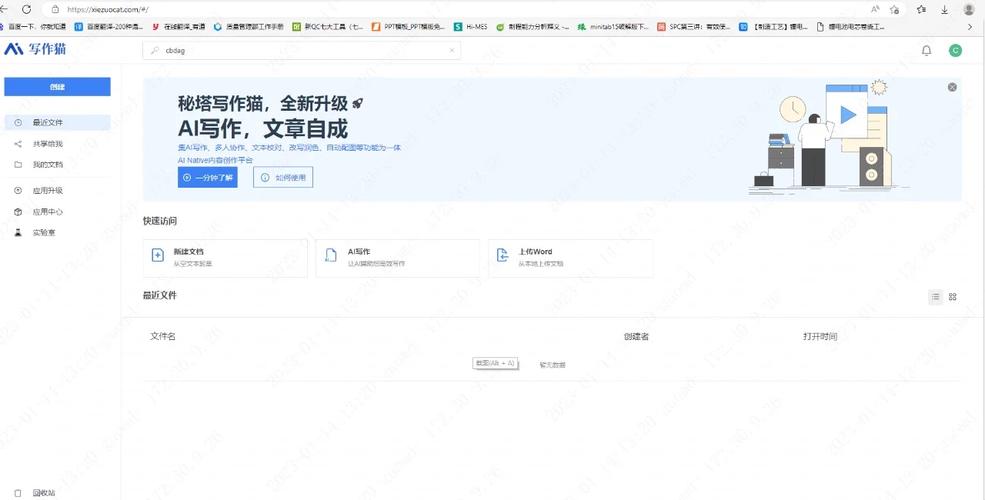Reload the page with the refresh icon
This screenshot has height=500, width=985.
(x=26, y=9)
